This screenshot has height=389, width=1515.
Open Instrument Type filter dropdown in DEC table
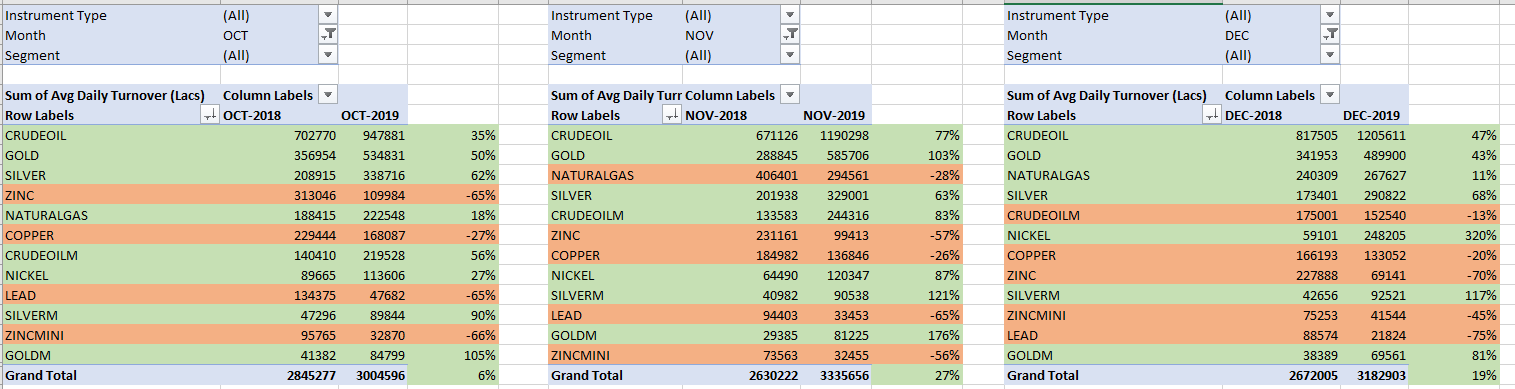point(1329,15)
